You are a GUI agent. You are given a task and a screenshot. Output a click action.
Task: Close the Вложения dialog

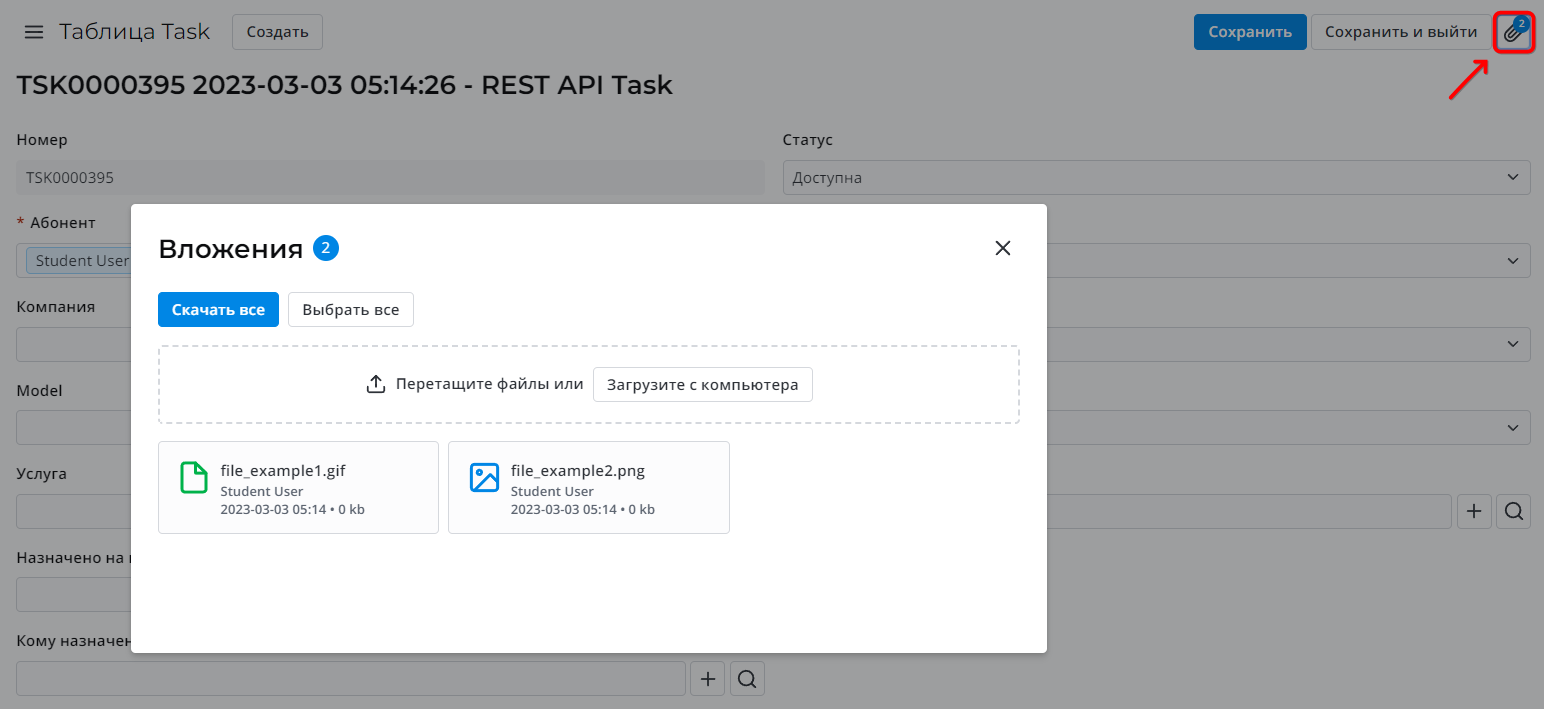(1003, 248)
